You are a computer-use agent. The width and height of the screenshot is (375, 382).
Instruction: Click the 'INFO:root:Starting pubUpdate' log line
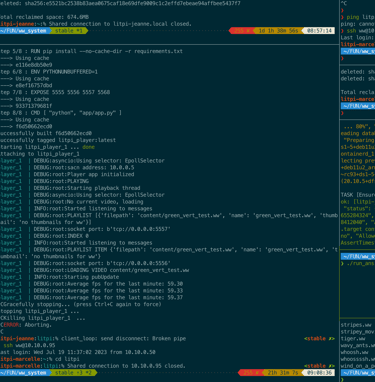60,277
